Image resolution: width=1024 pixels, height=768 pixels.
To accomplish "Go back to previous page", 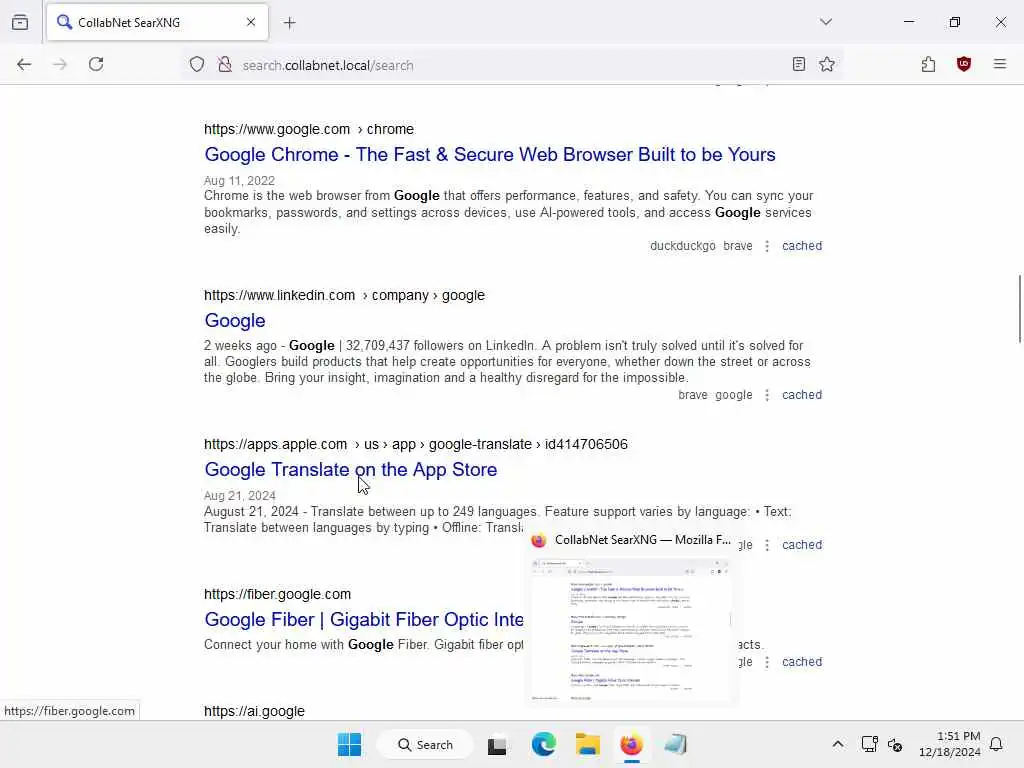I will [x=24, y=64].
